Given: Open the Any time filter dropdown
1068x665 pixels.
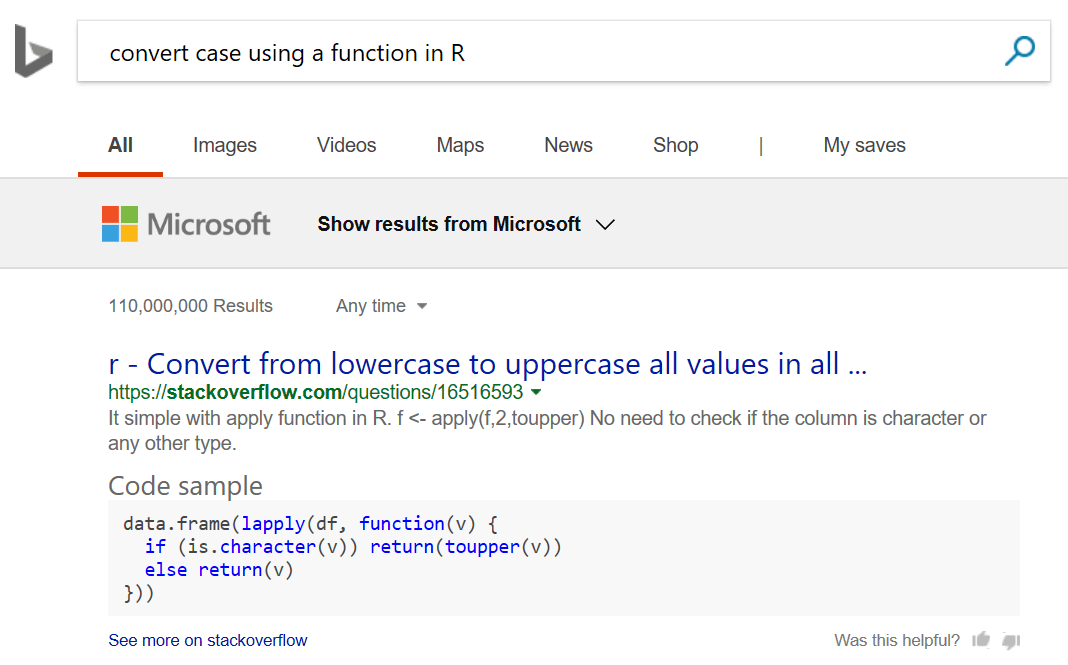Looking at the screenshot, I should point(381,306).
